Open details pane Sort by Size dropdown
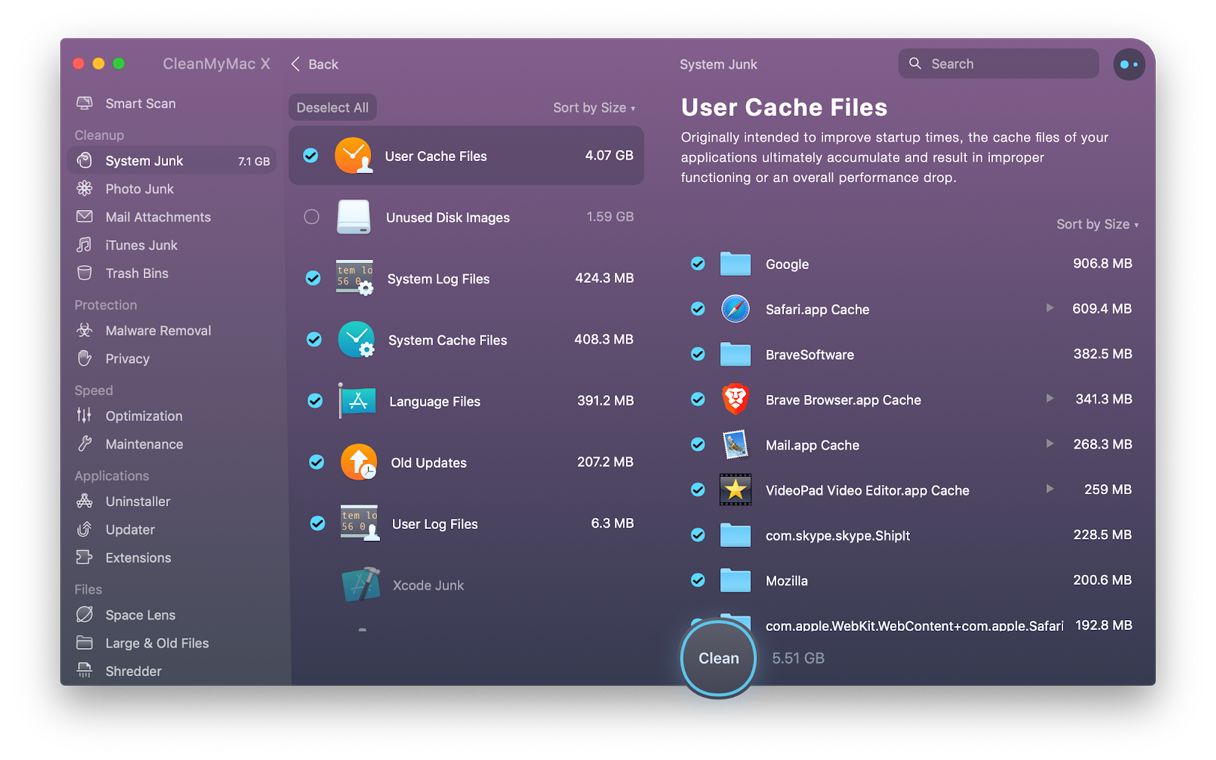This screenshot has width=1216, height=760. pos(1097,224)
